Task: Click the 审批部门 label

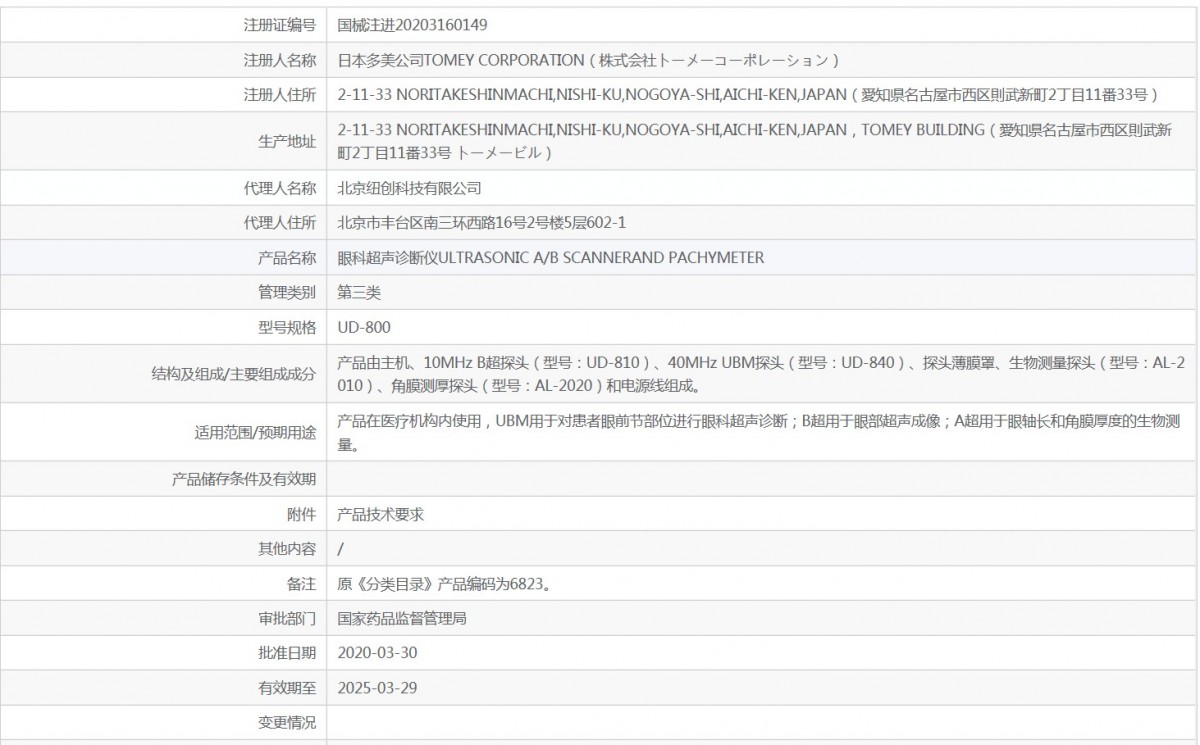Action: [286, 618]
